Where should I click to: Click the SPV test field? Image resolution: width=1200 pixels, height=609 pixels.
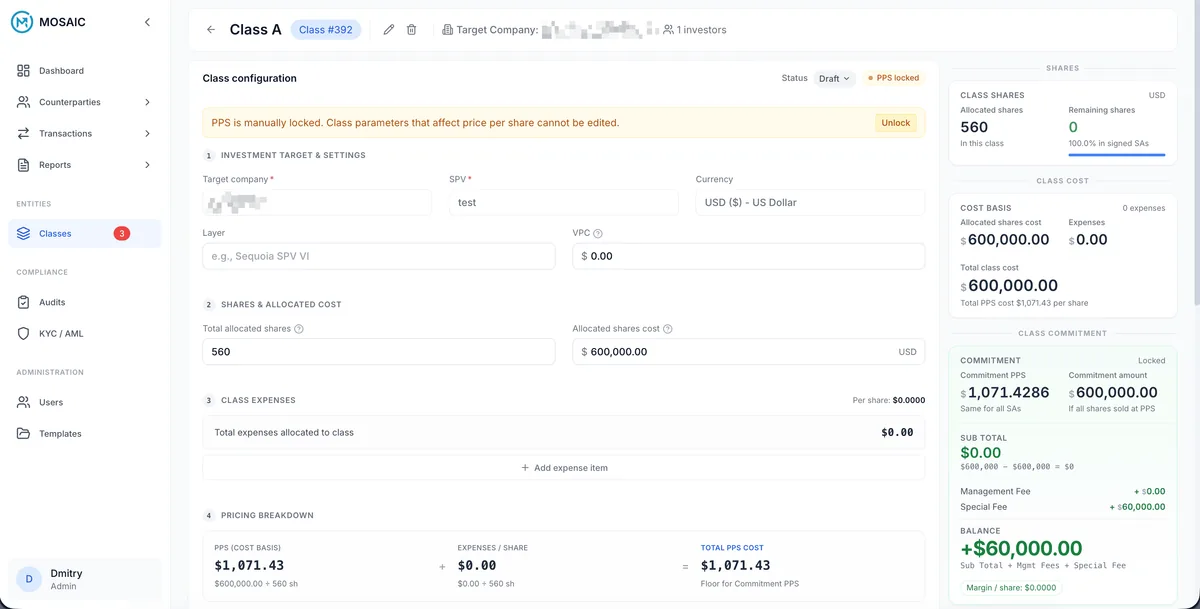pyautogui.click(x=564, y=203)
